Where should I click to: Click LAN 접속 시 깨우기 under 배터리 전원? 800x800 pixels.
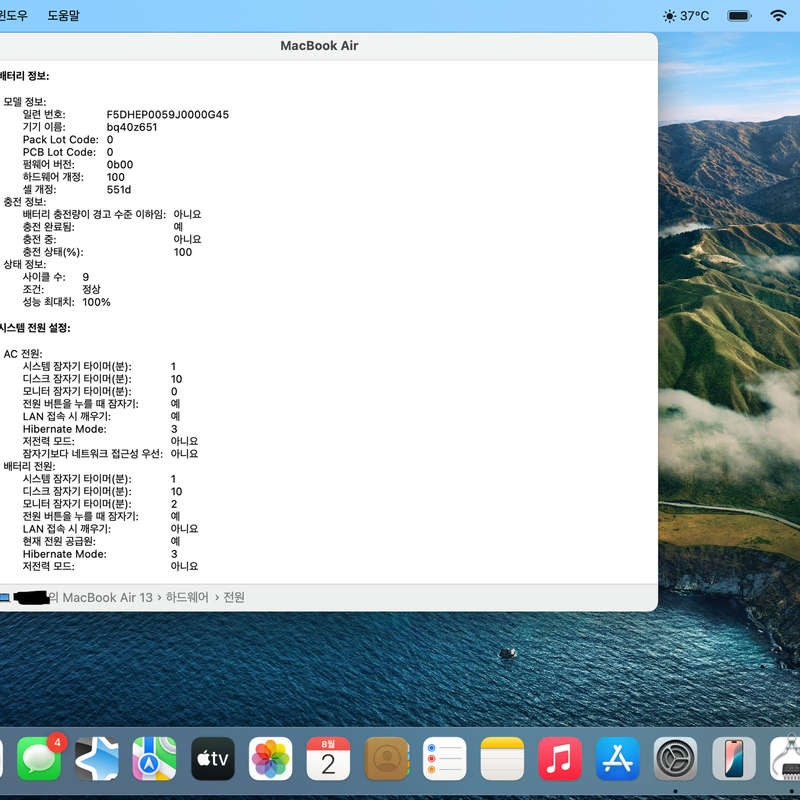point(67,529)
